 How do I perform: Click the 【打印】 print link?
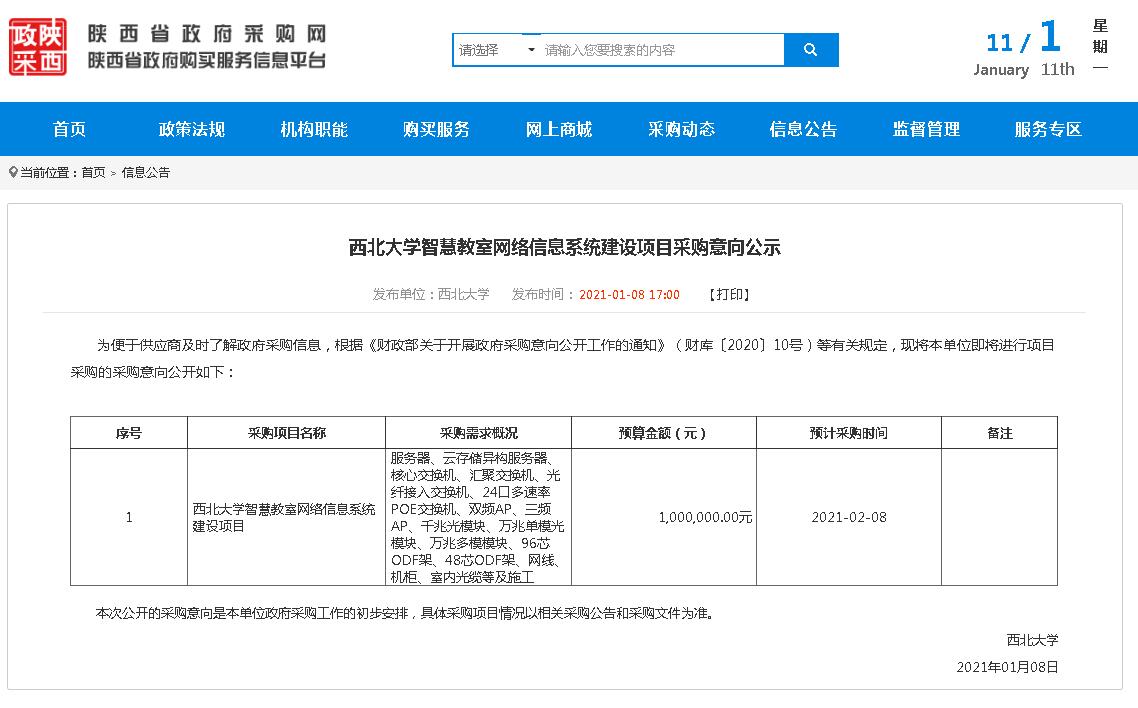click(729, 294)
